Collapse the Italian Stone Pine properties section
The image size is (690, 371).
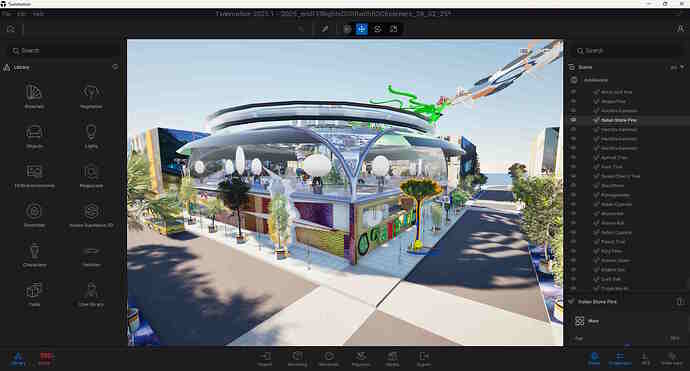pos(572,302)
